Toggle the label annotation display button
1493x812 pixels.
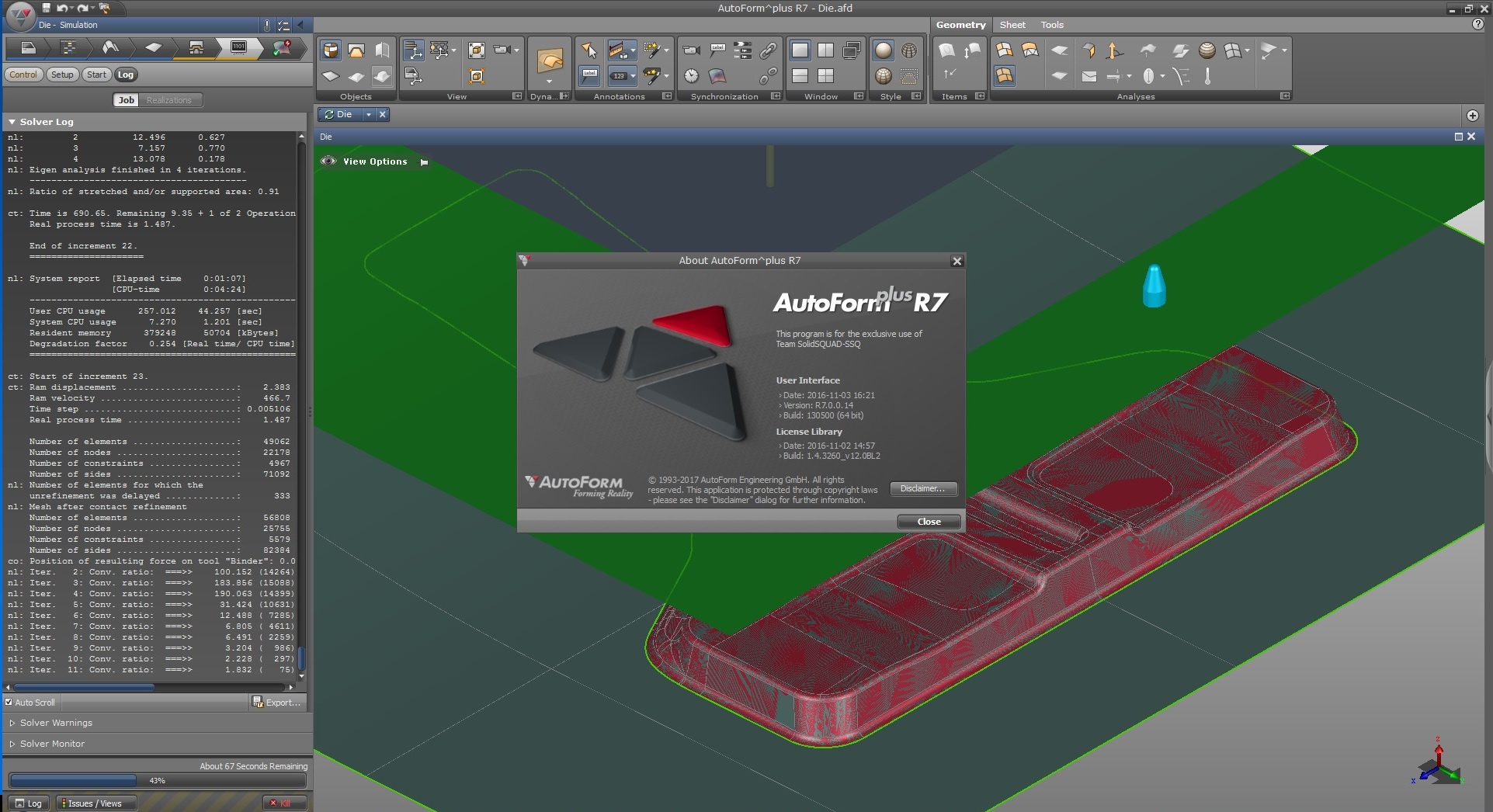[x=589, y=75]
